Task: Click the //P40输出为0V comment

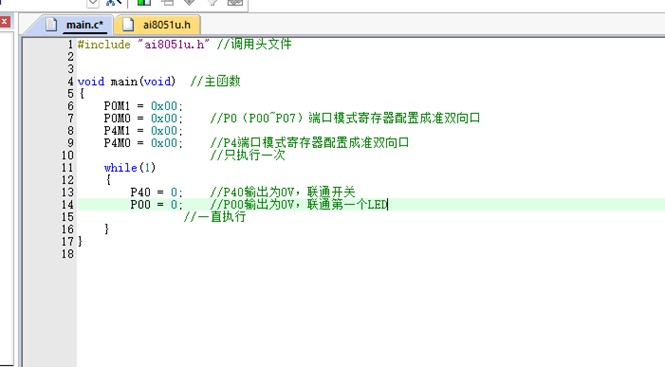Action: [282, 192]
